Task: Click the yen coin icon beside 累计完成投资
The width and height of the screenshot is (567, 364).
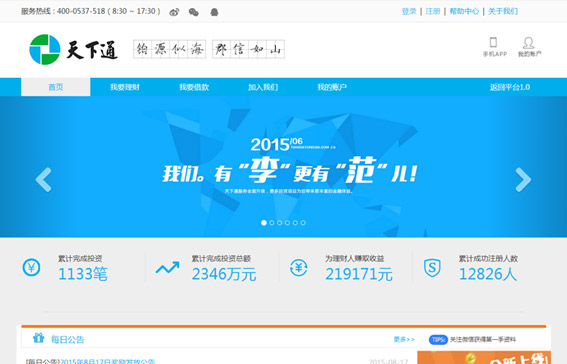Action: click(31, 268)
